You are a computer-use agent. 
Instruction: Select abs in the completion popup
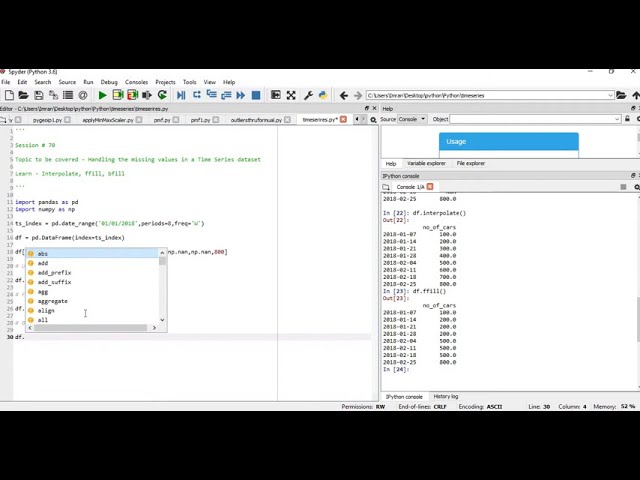92,254
